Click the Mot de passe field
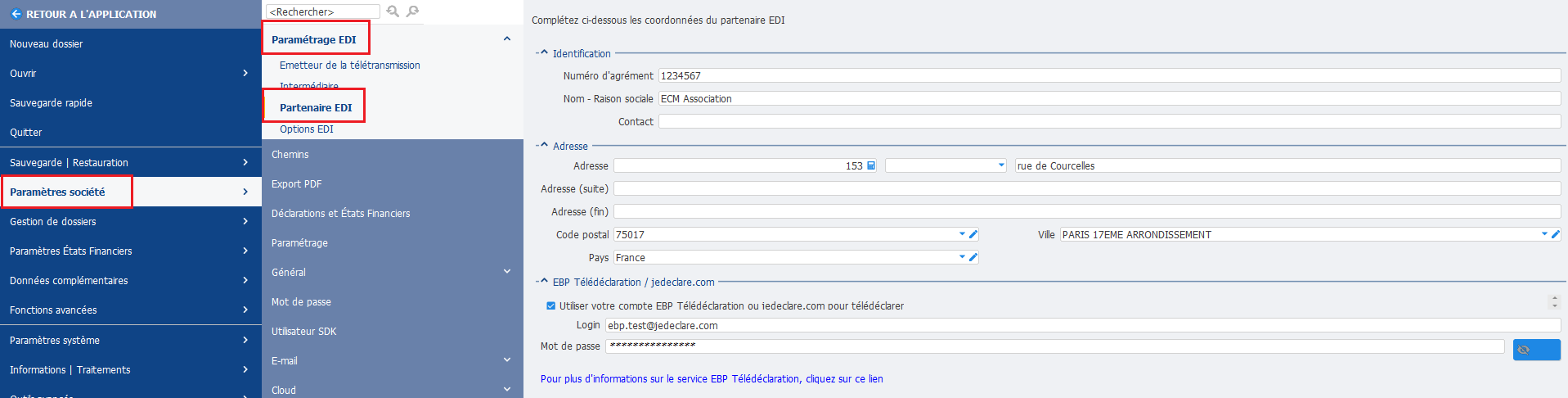 1055,346
